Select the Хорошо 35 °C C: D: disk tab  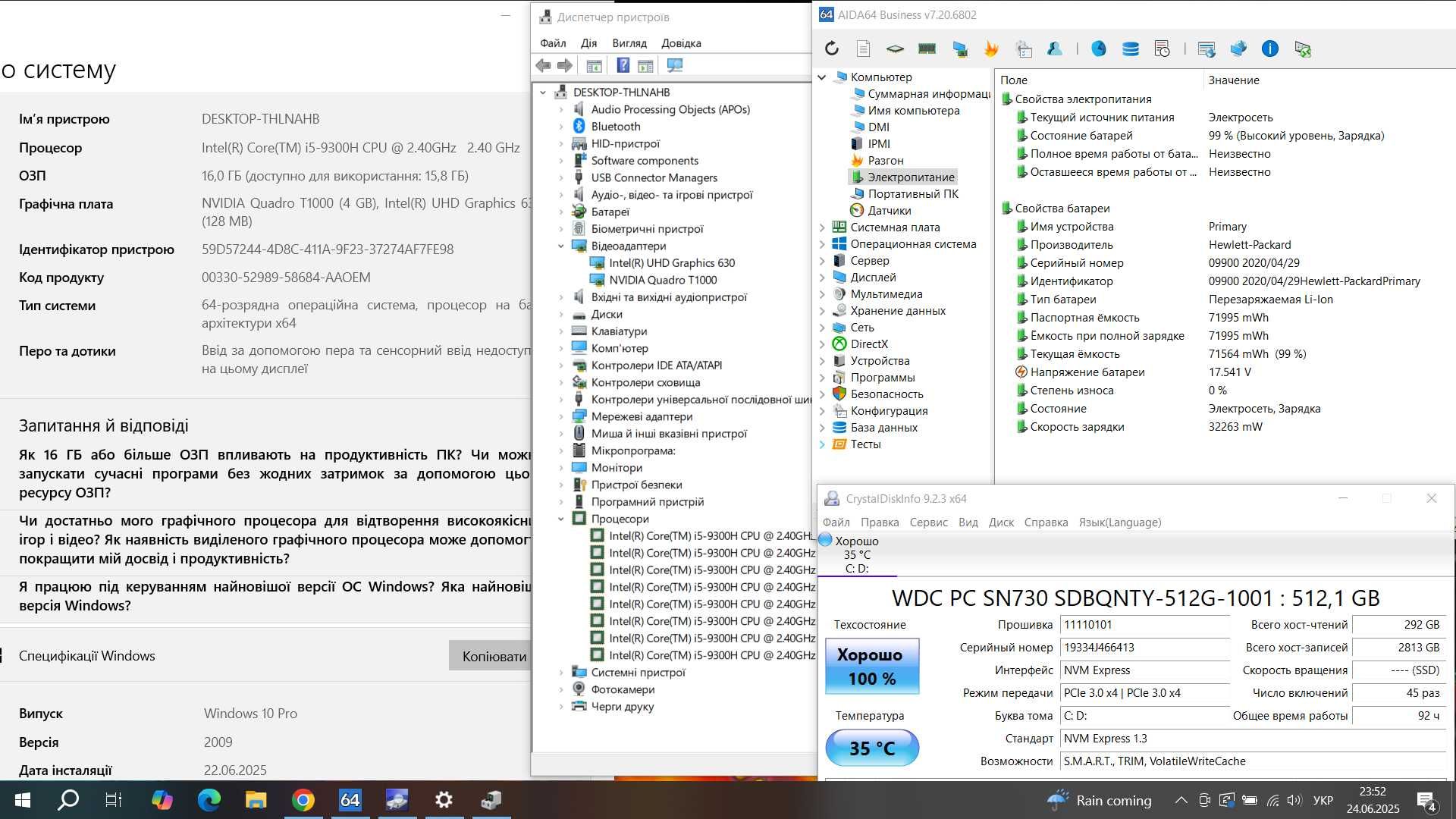click(857, 554)
